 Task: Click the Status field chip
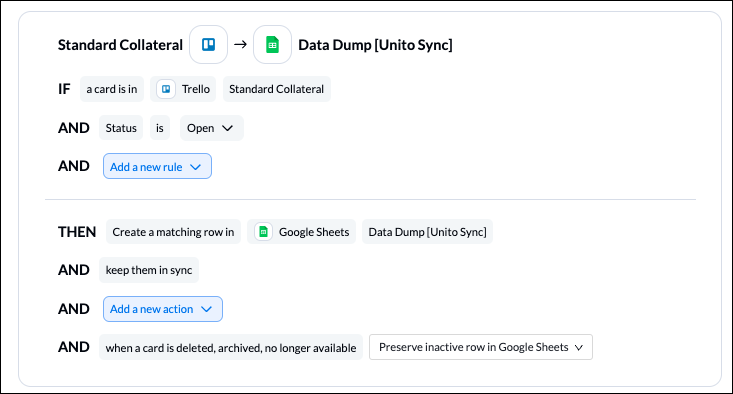[x=121, y=128]
